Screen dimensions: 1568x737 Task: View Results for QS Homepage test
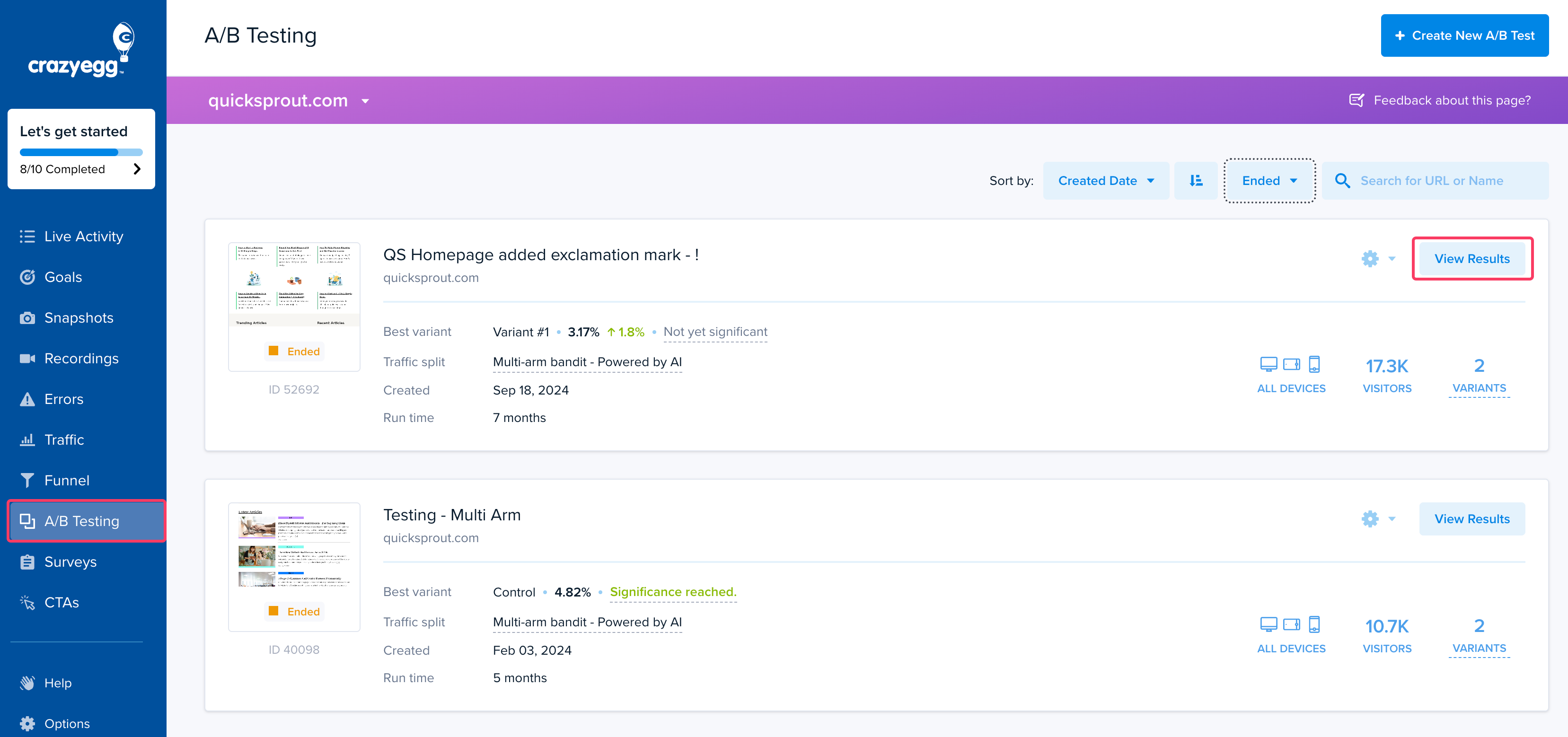1472,259
